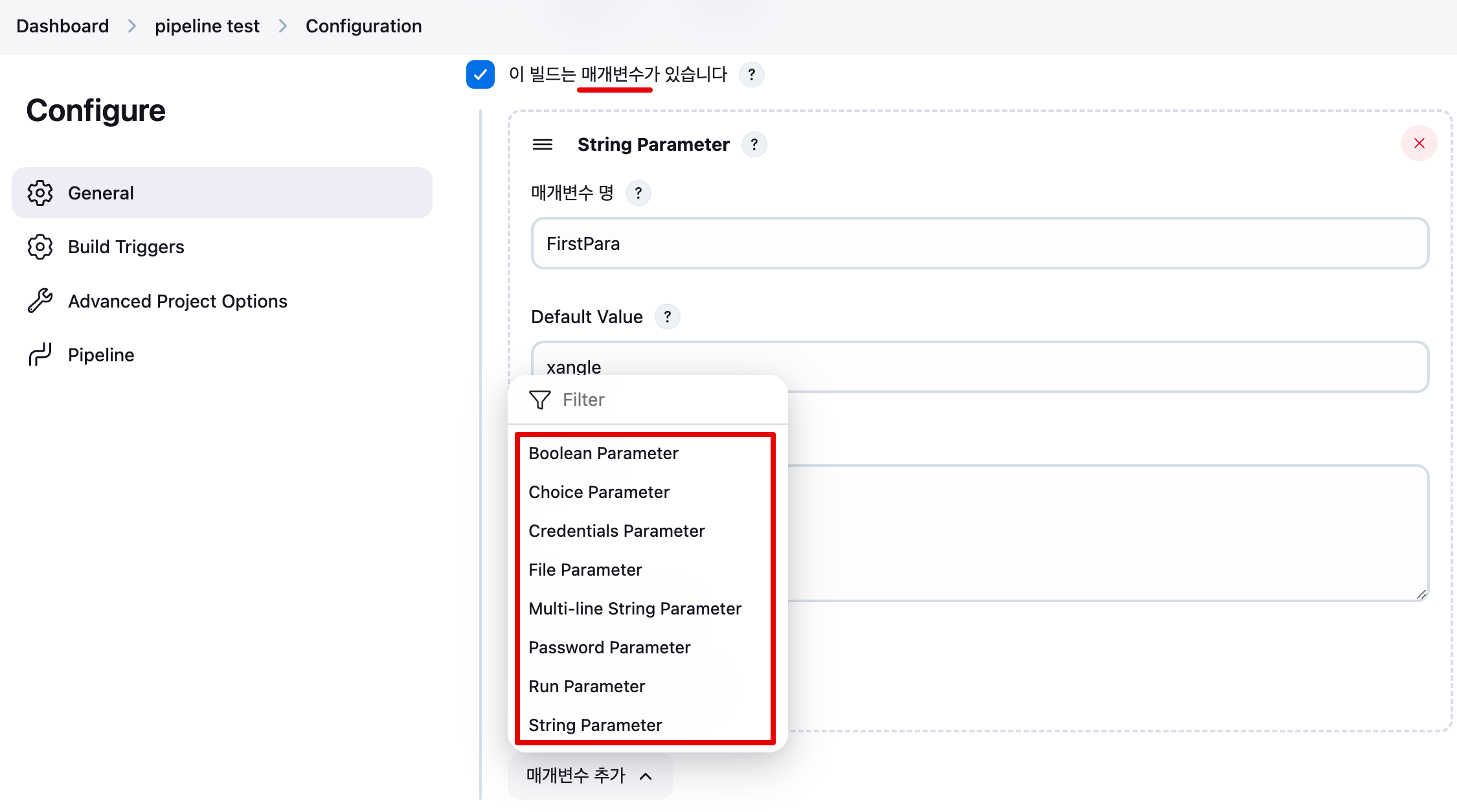Open pipeline test breadcrumb link

(x=207, y=26)
